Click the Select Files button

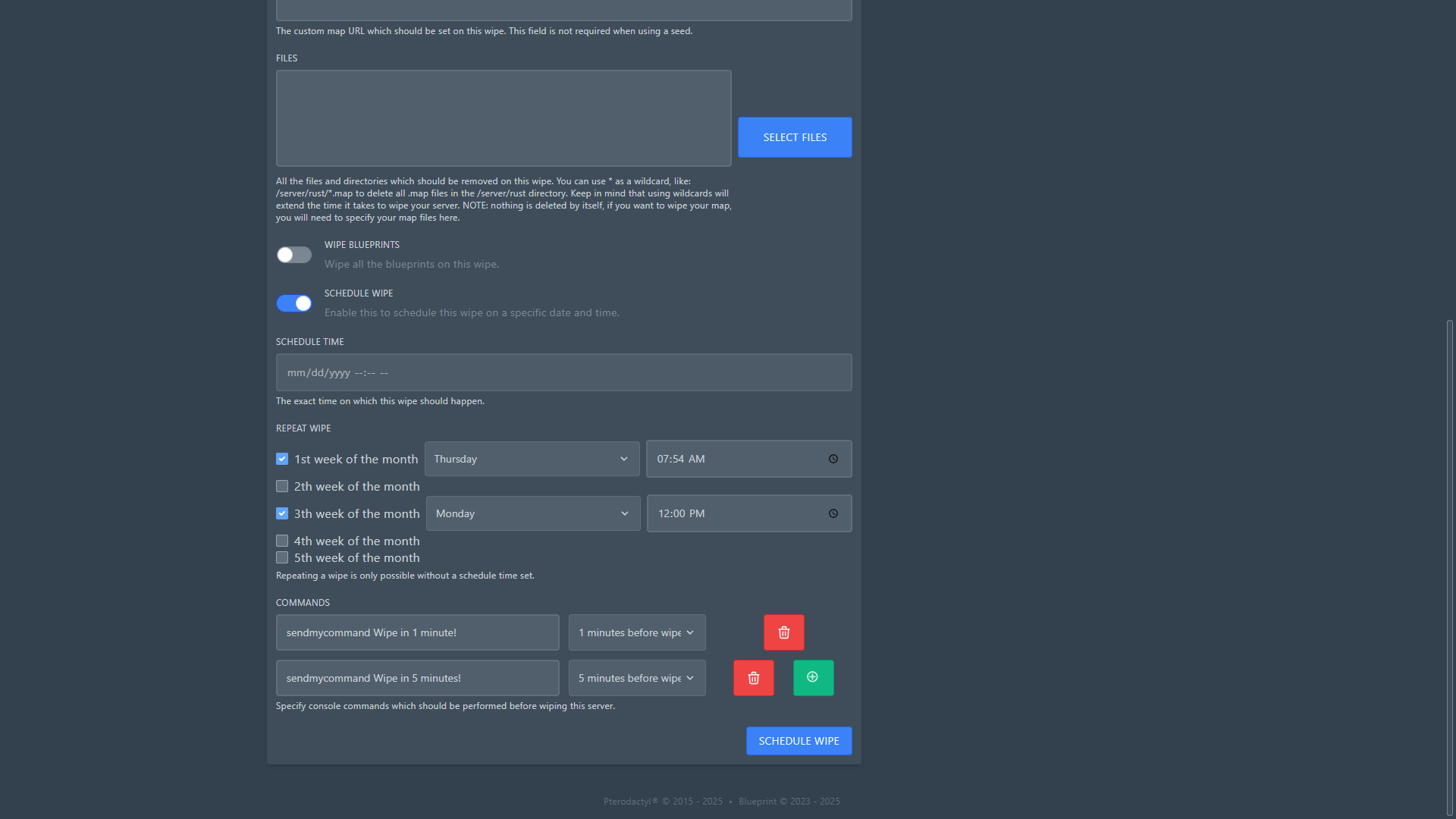click(794, 137)
